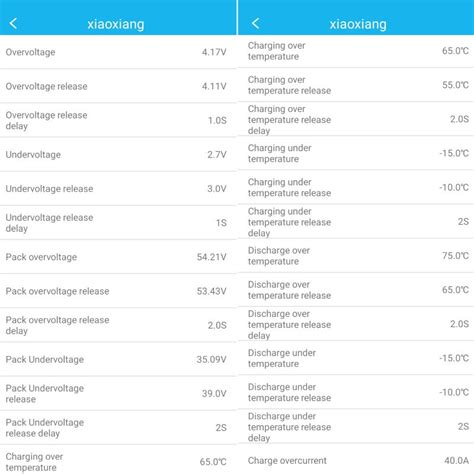
Task: Tap the xiaoxiang title on right screen
Action: pos(358,24)
